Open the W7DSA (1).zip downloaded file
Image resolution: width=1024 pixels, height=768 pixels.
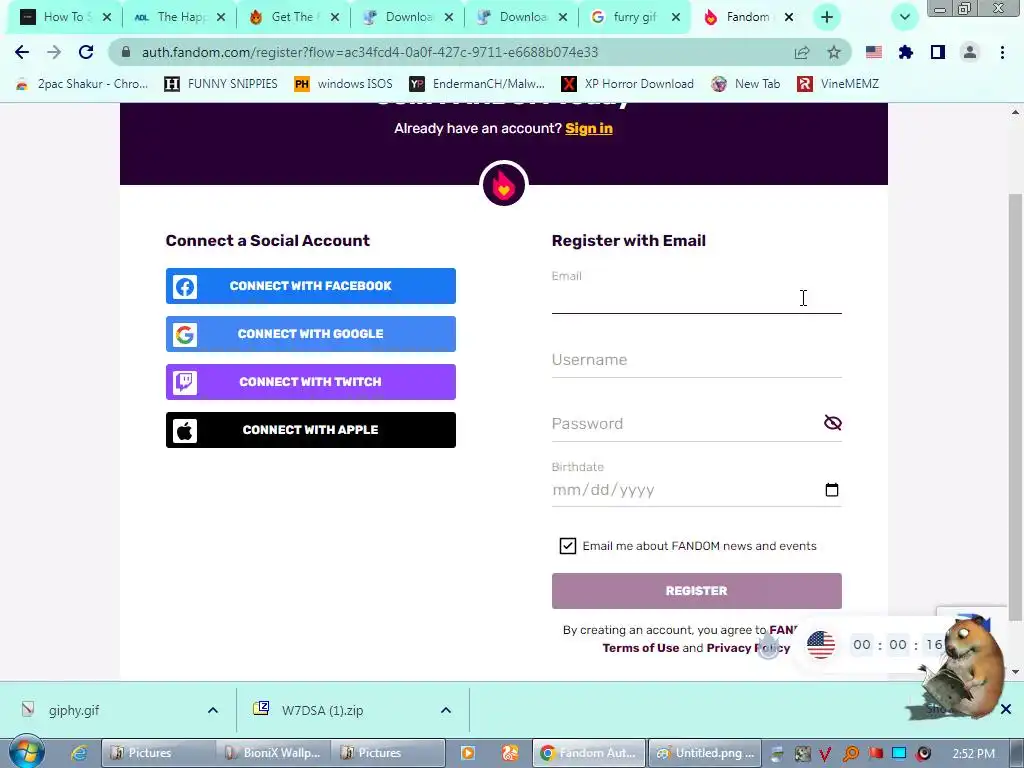point(323,710)
